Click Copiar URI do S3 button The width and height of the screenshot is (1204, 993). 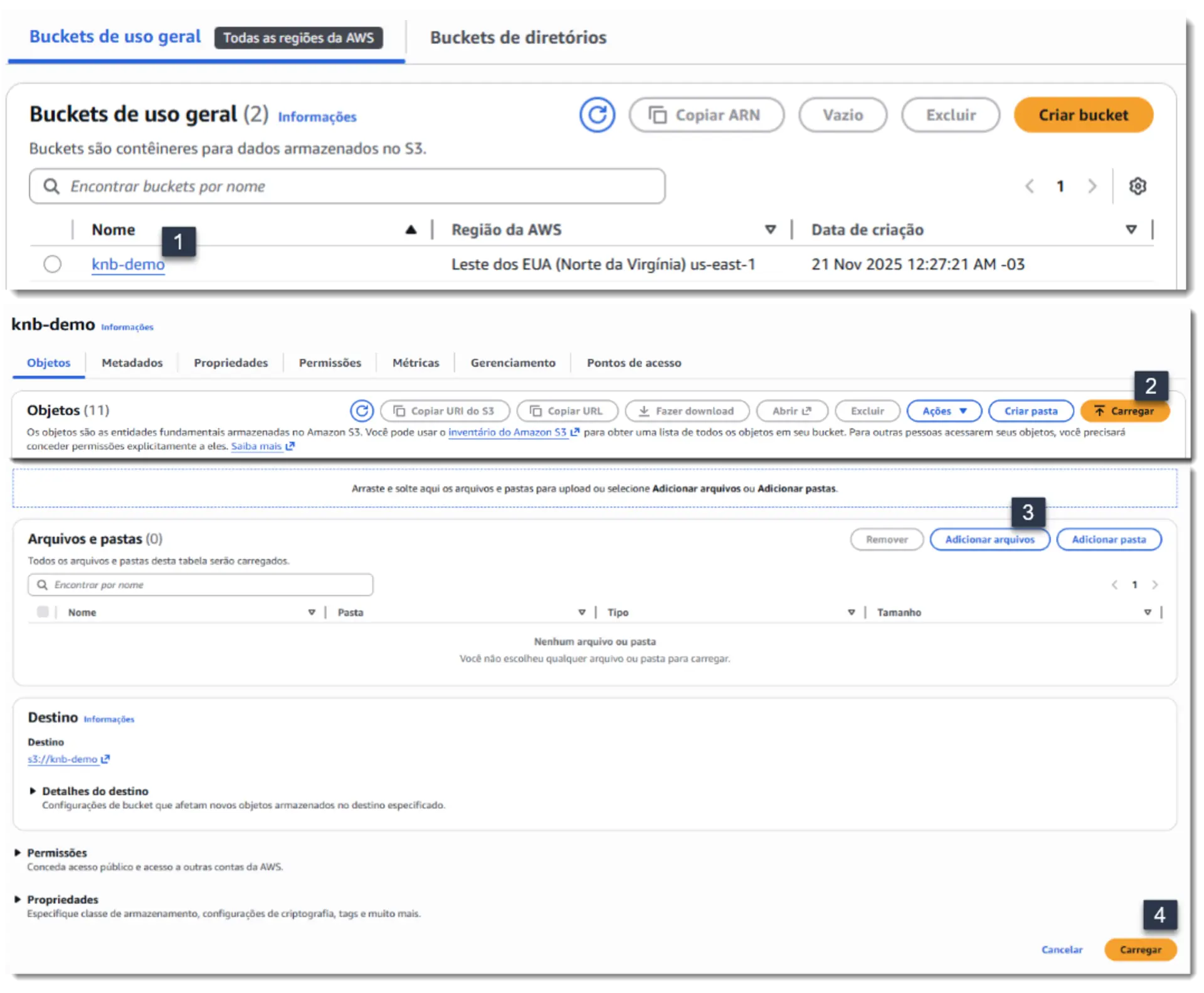[x=445, y=411]
